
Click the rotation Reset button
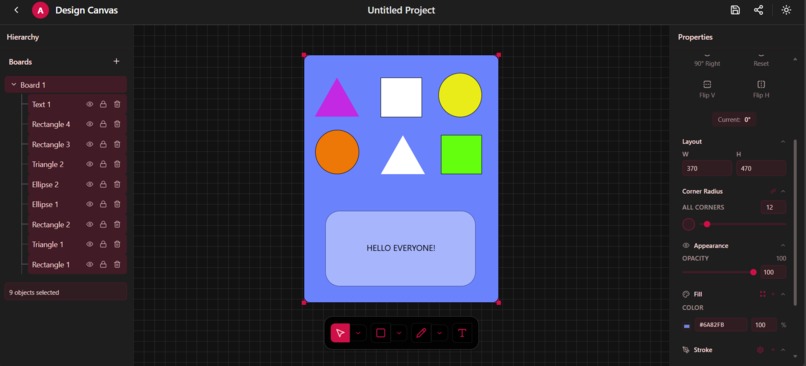[761, 60]
